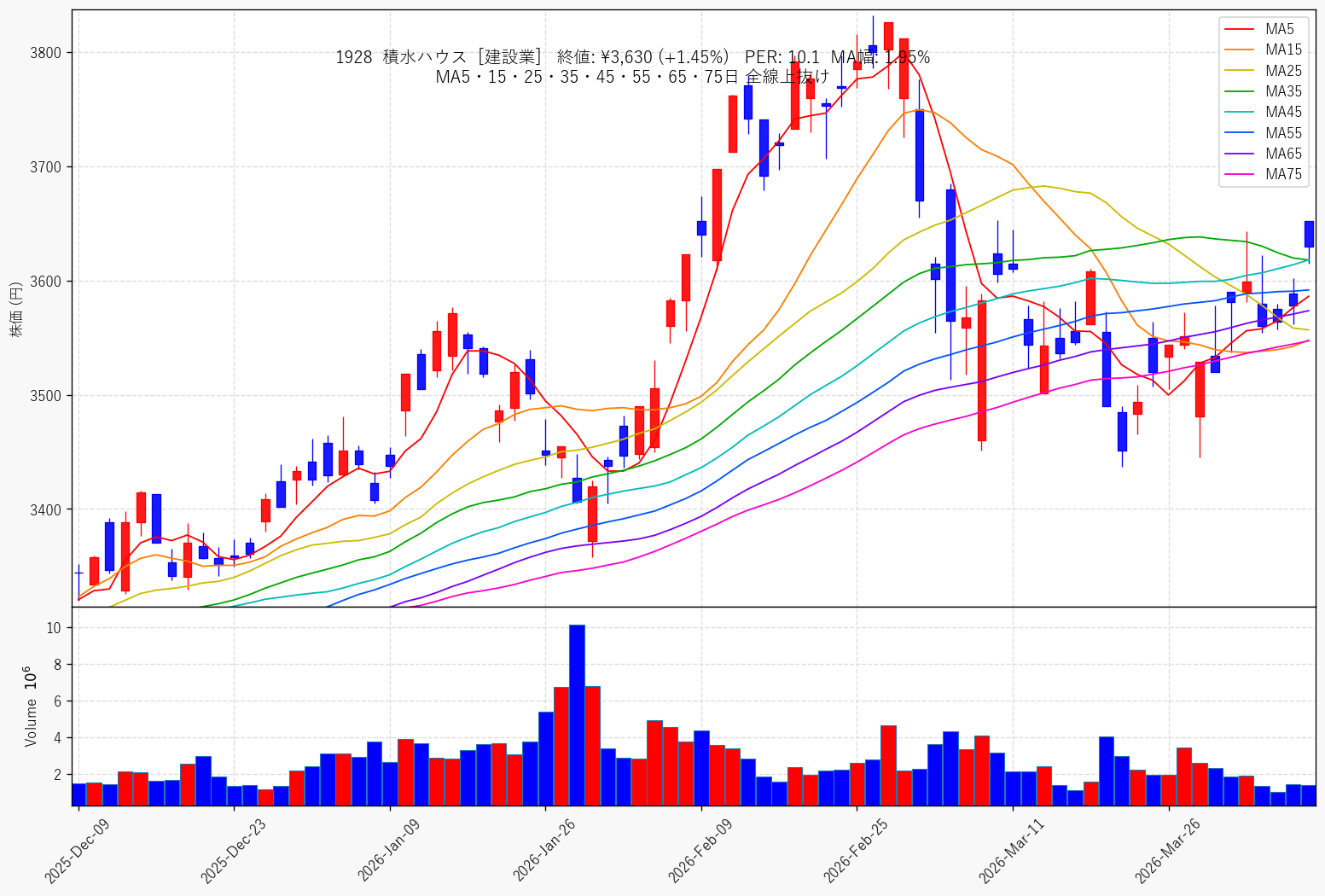Select the MA25 legend label
This screenshot has height=896, width=1325.
tap(1284, 71)
